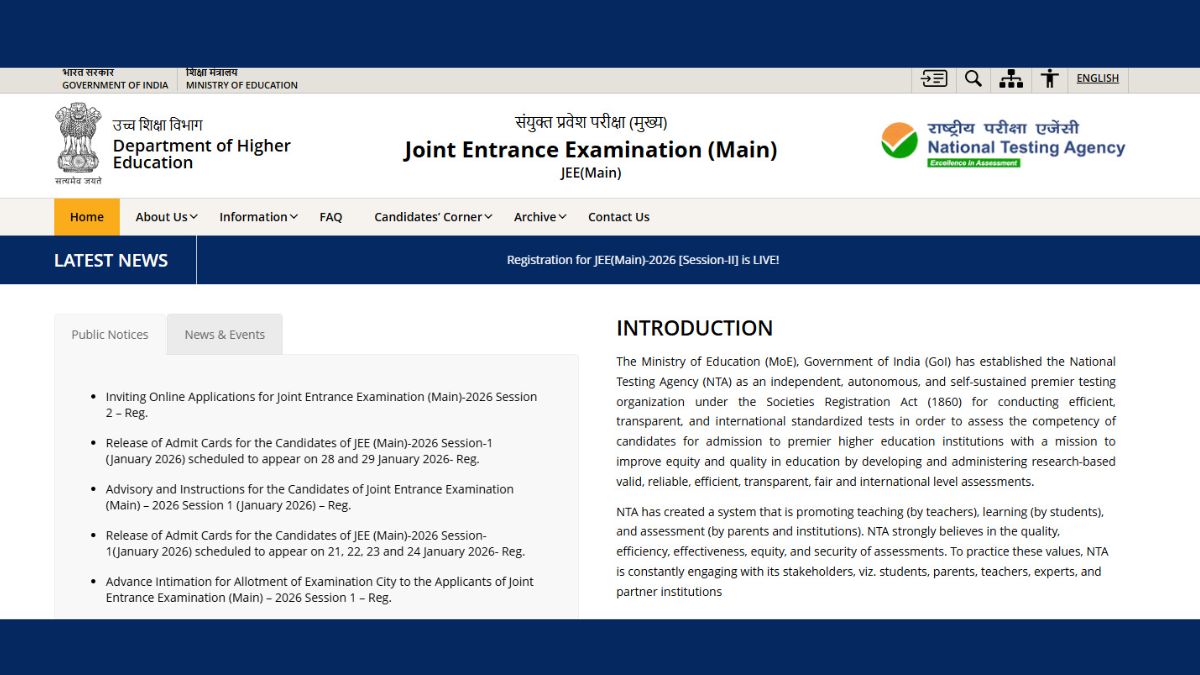The image size is (1200, 675).
Task: Open the sitemap icon
Action: 1011,79
